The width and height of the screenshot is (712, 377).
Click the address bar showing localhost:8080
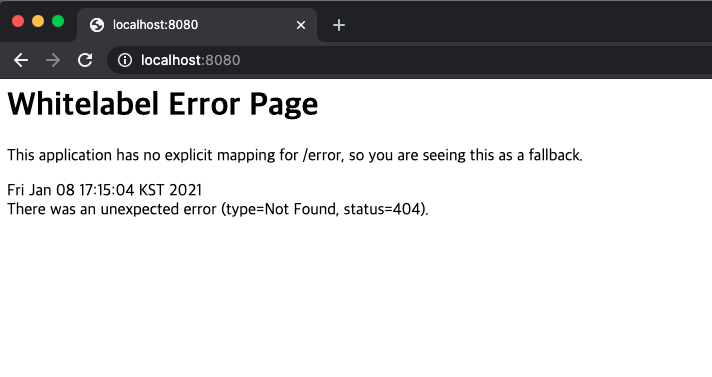point(409,60)
